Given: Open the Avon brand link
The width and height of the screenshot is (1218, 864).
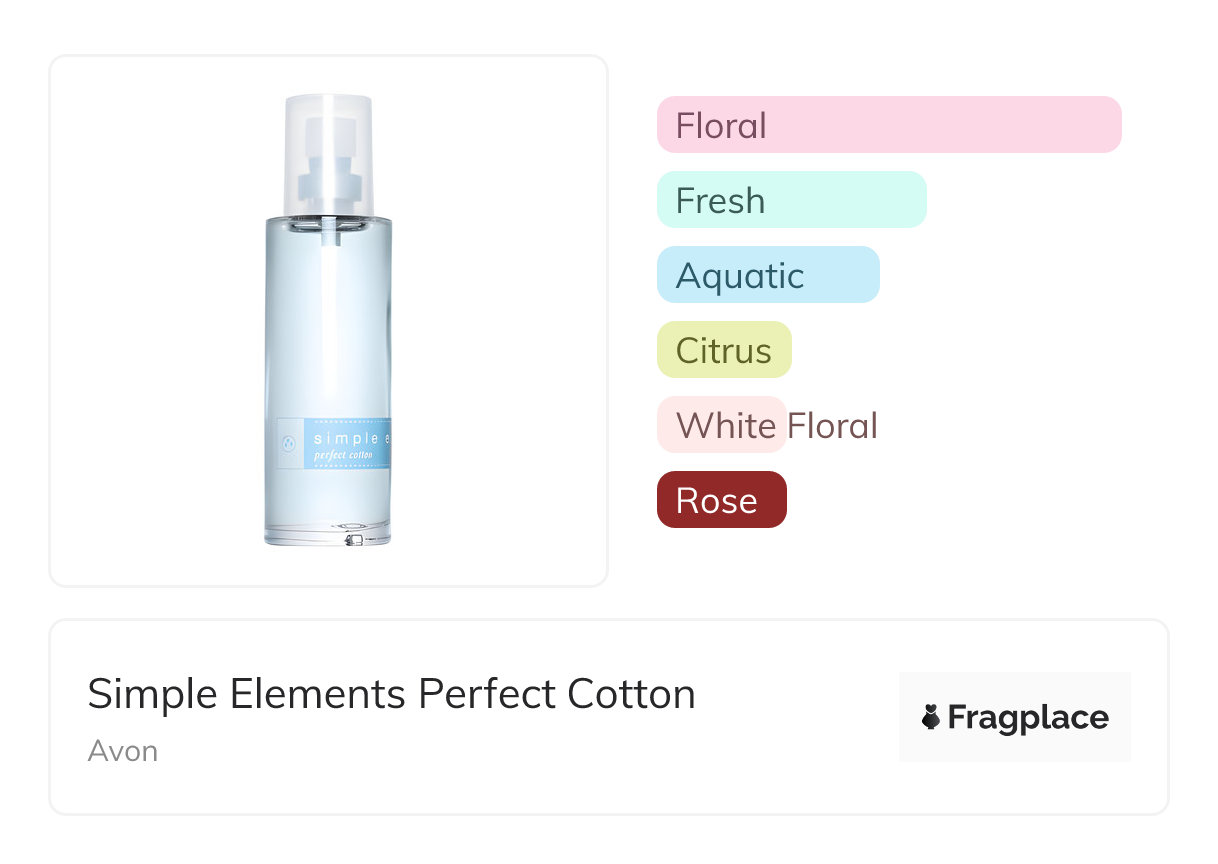Looking at the screenshot, I should pos(123,751).
